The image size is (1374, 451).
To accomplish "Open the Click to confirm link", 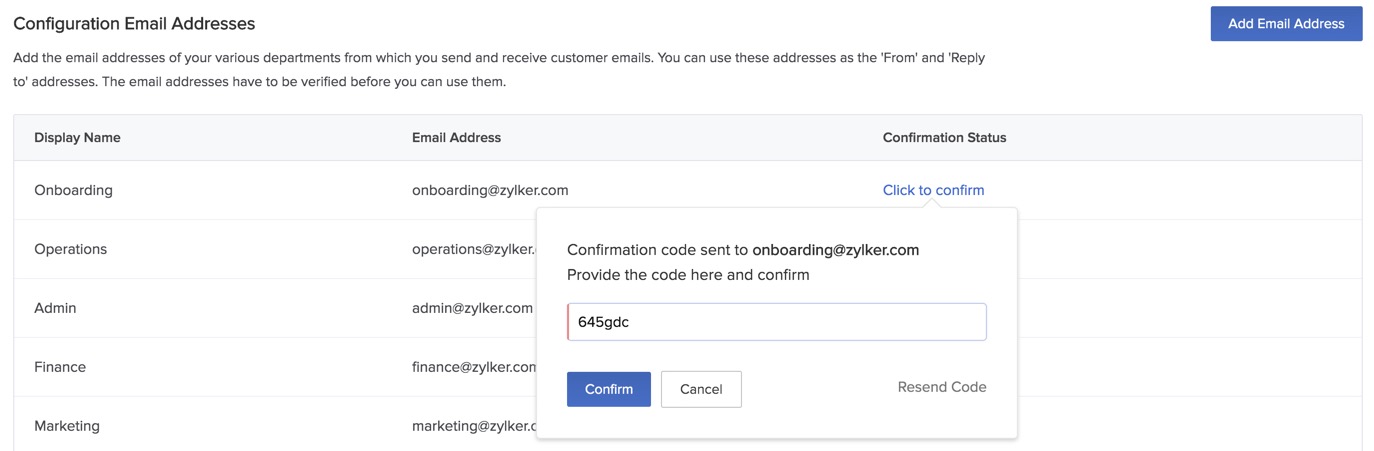I will pos(933,190).
